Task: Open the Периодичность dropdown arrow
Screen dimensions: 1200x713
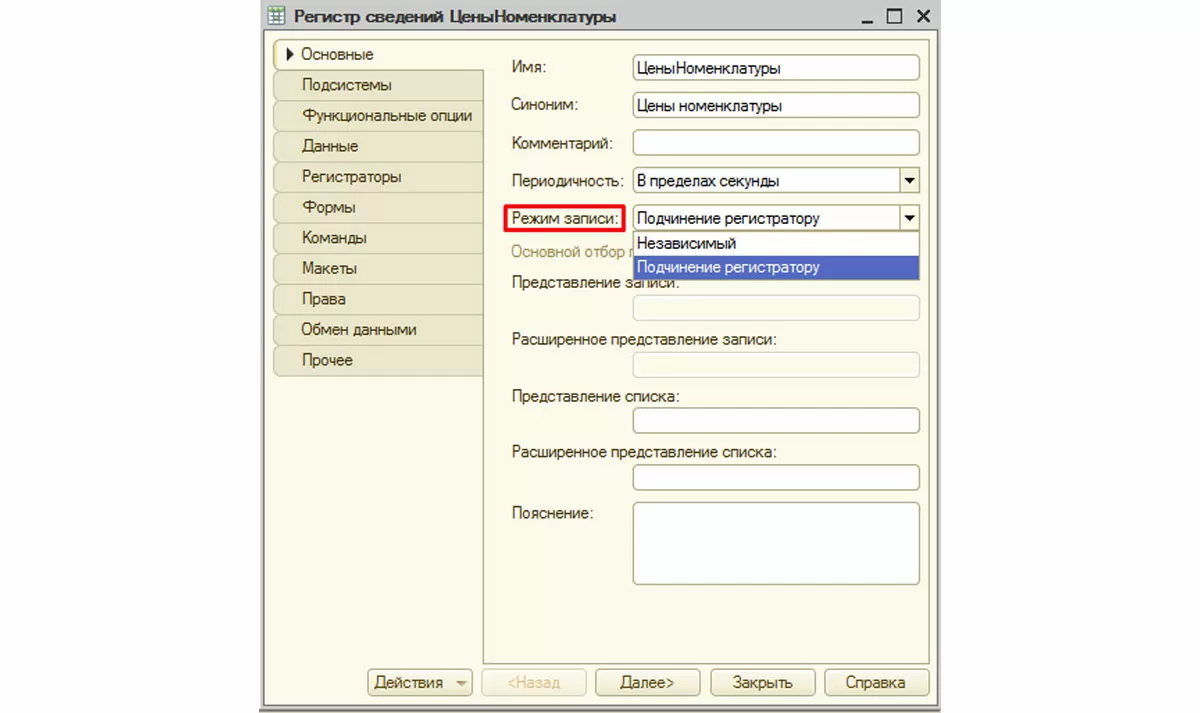Action: (909, 181)
